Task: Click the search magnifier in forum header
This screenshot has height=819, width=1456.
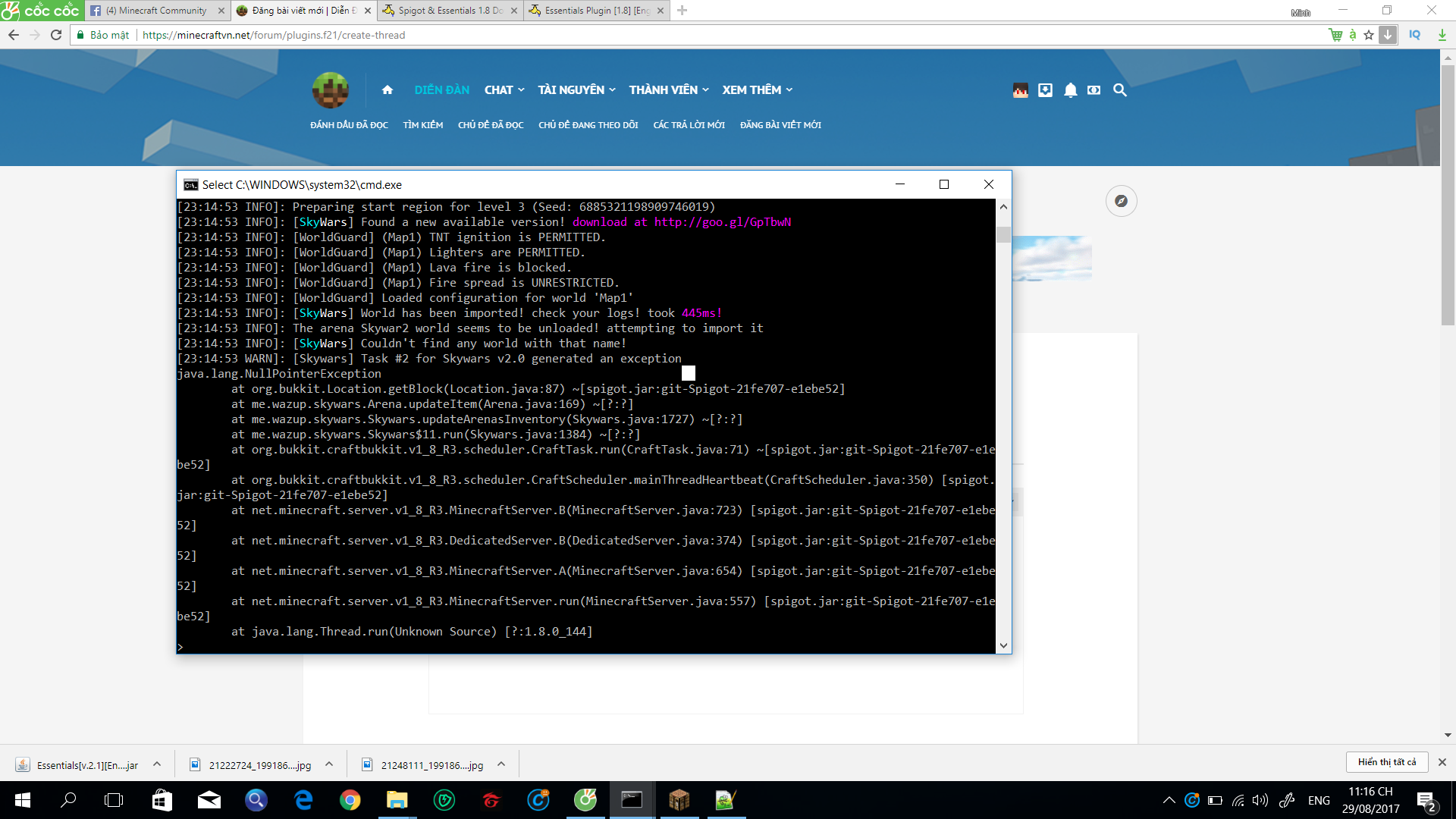Action: tap(1119, 90)
